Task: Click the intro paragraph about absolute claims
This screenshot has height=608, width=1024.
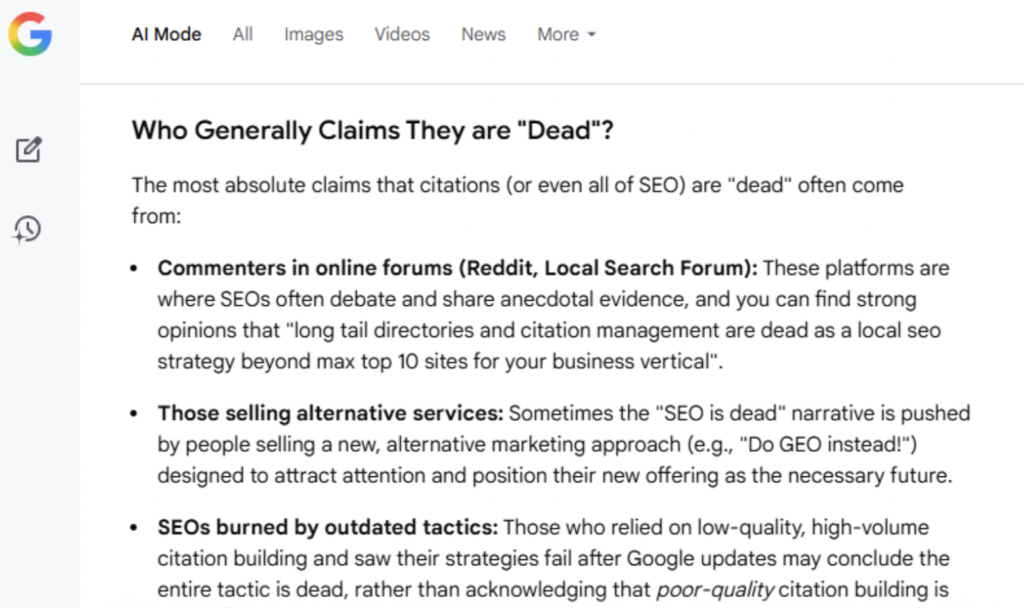Action: (x=517, y=186)
